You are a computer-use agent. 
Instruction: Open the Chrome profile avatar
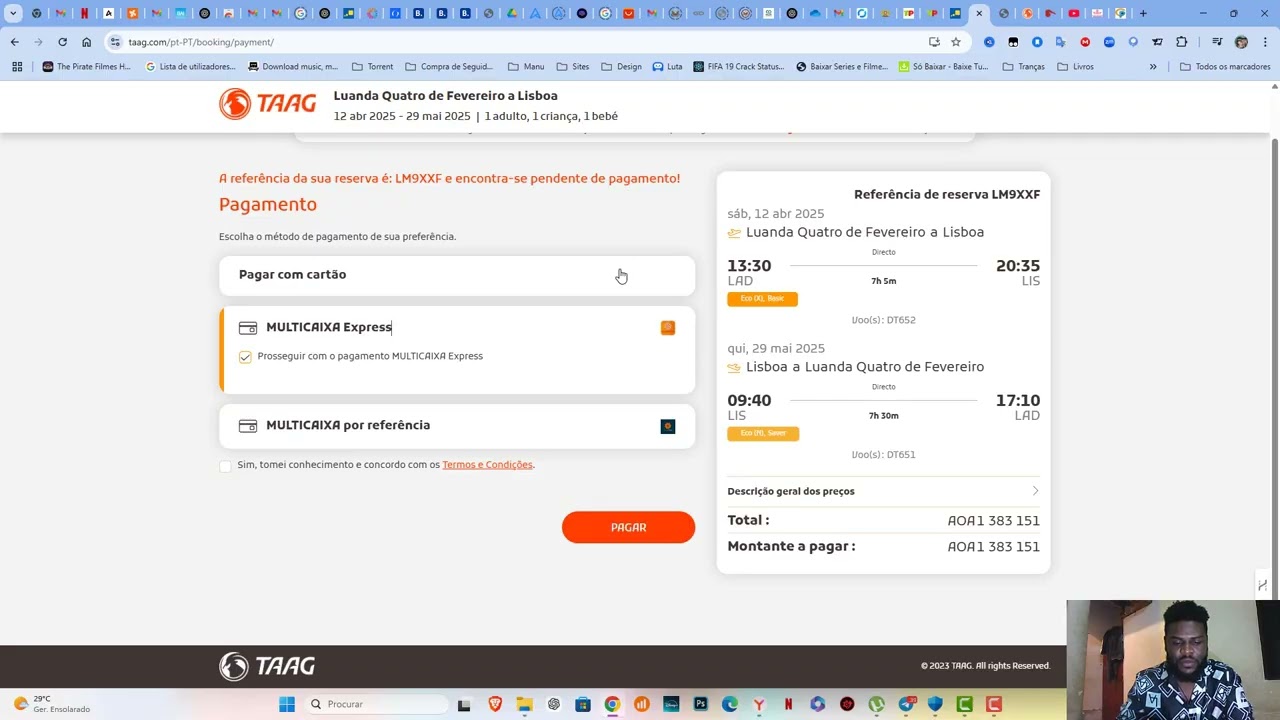point(1241,42)
